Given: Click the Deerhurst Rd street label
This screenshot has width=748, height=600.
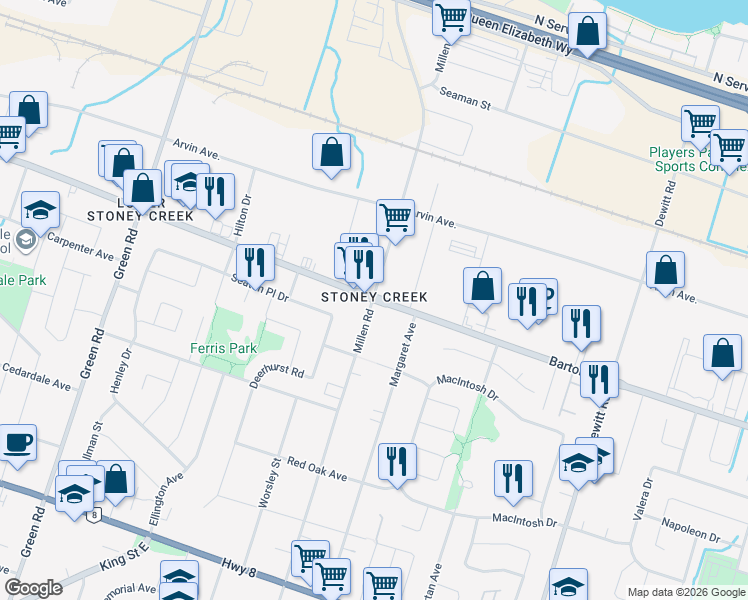Looking at the screenshot, I should [277, 375].
